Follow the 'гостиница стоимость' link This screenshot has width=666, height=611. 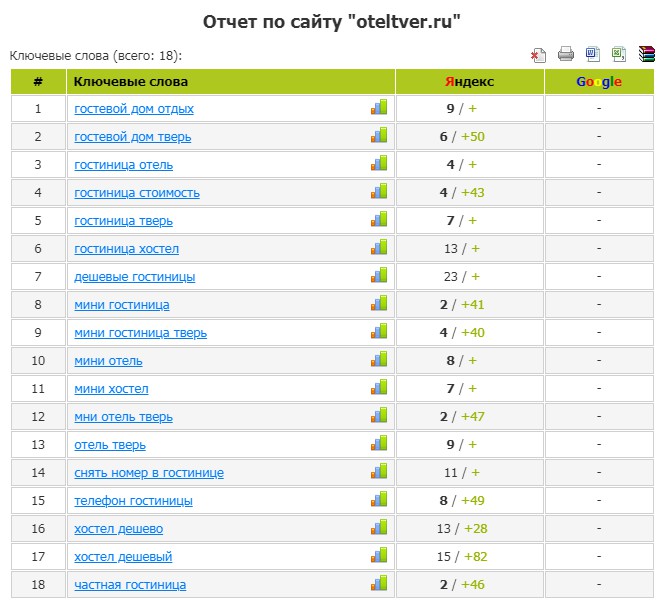137,193
